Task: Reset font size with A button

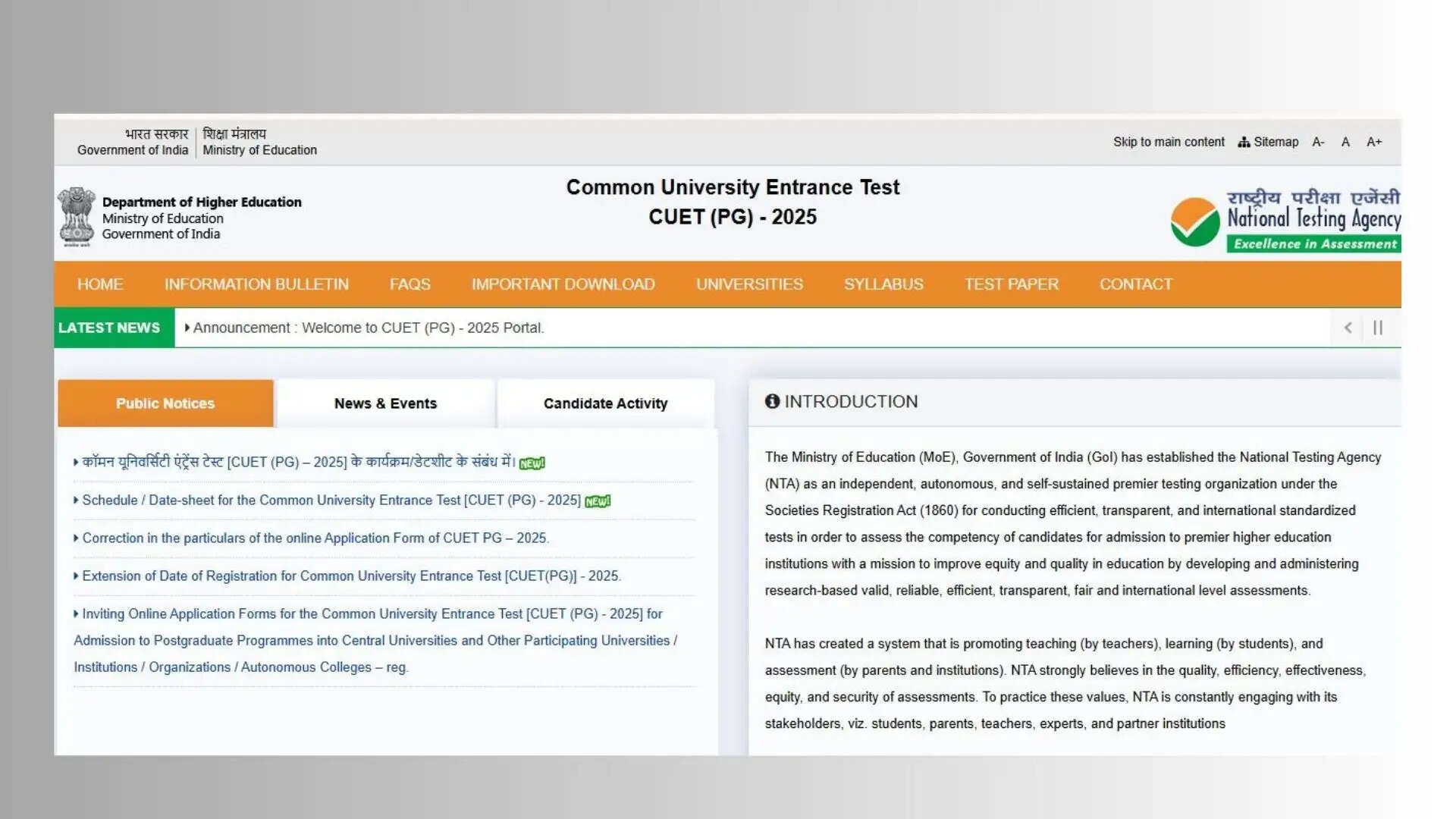Action: point(1345,142)
